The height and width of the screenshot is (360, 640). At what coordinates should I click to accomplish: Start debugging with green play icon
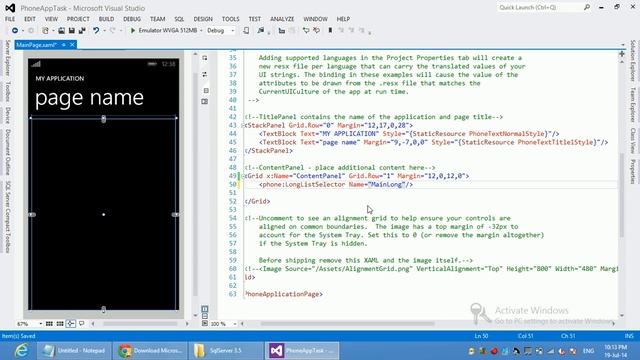pyautogui.click(x=133, y=31)
